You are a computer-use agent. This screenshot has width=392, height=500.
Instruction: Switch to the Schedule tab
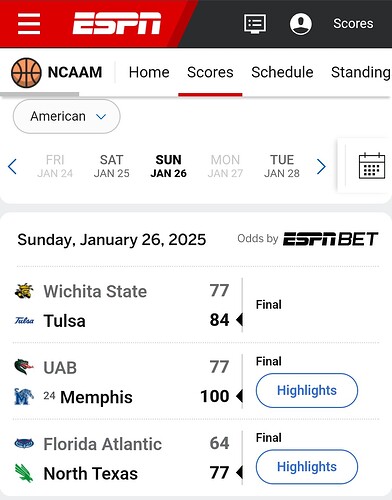click(282, 72)
